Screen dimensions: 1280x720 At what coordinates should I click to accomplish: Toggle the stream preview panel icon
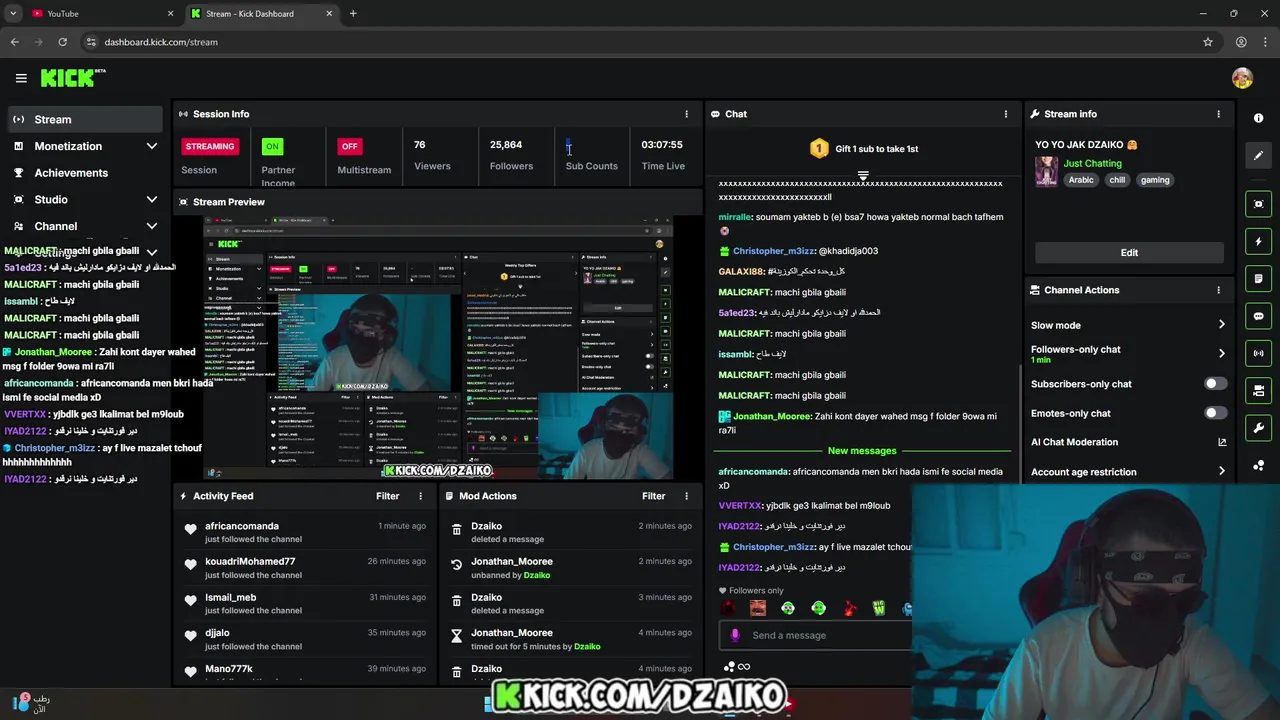coord(1258,204)
